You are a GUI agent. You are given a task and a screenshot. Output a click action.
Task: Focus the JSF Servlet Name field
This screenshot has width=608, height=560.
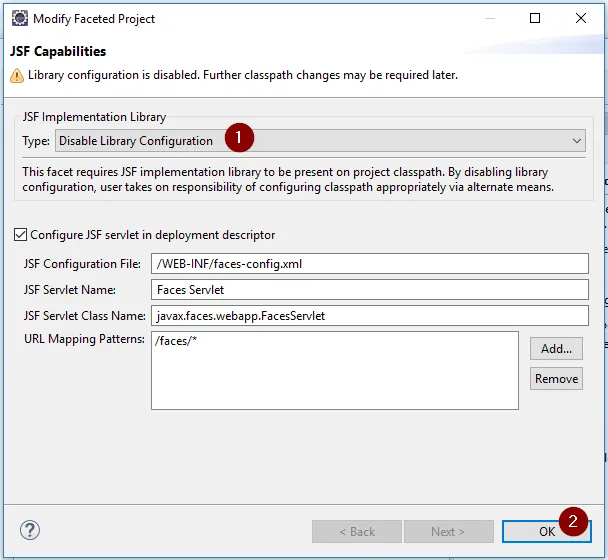pyautogui.click(x=370, y=290)
